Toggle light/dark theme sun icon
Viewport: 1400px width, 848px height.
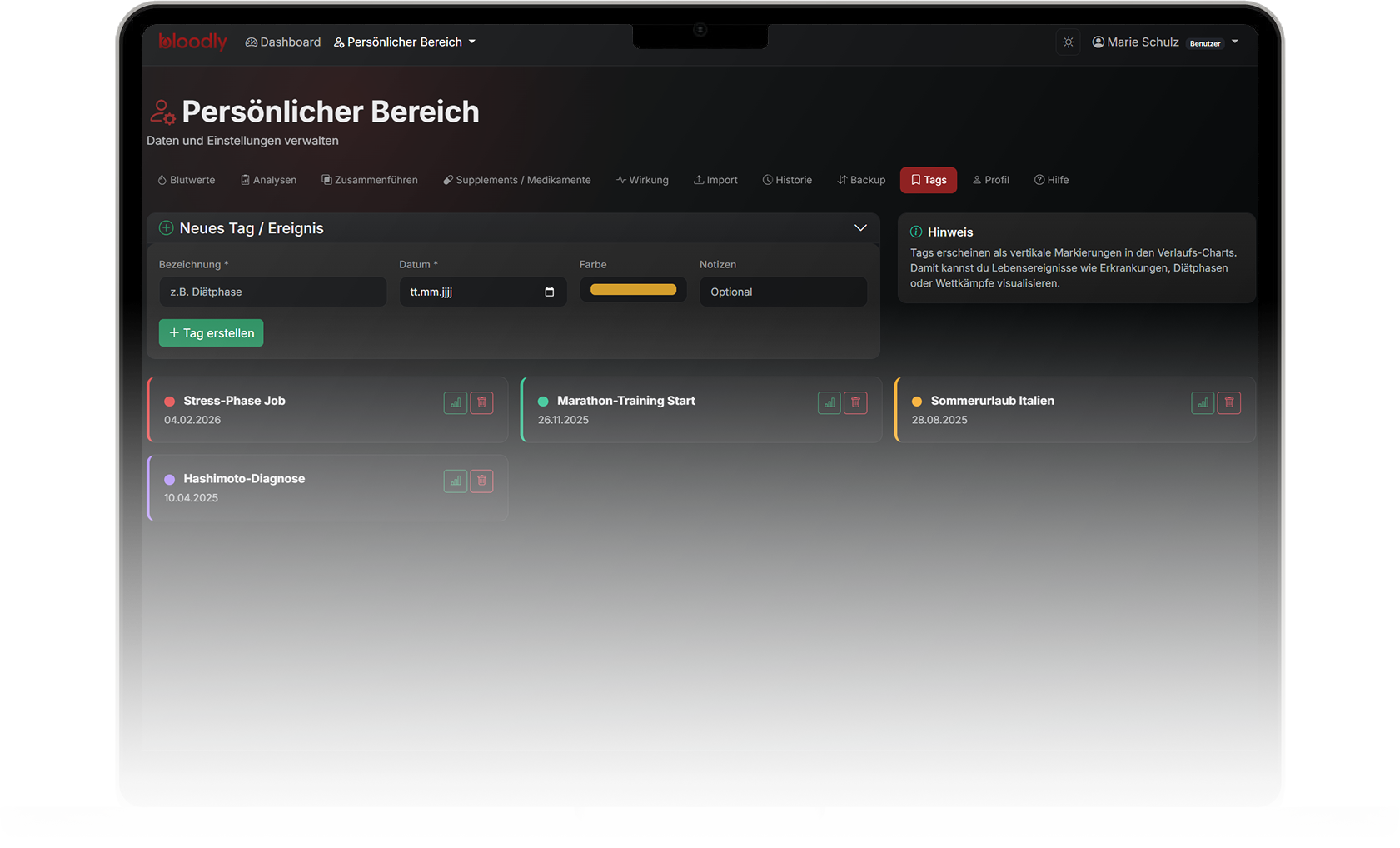point(1069,42)
